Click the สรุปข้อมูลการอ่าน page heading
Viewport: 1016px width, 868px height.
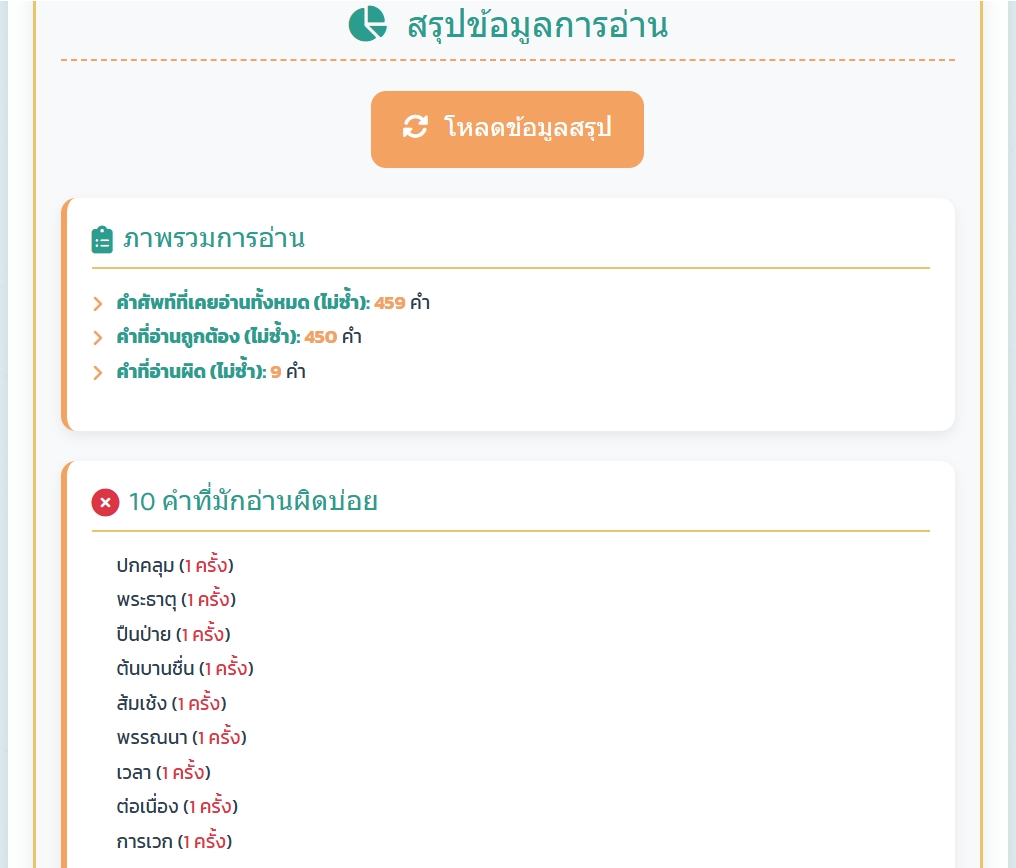pos(537,25)
